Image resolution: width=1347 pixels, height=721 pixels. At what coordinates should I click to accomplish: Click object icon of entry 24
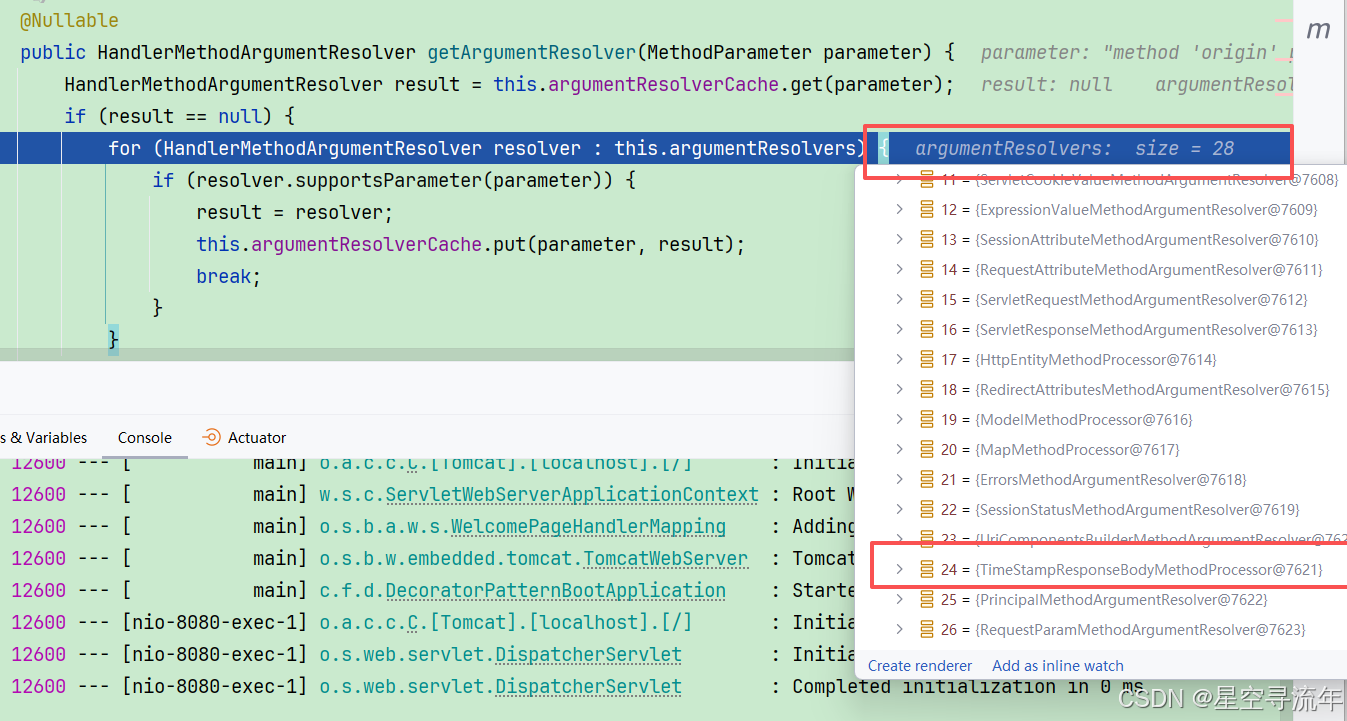point(927,569)
